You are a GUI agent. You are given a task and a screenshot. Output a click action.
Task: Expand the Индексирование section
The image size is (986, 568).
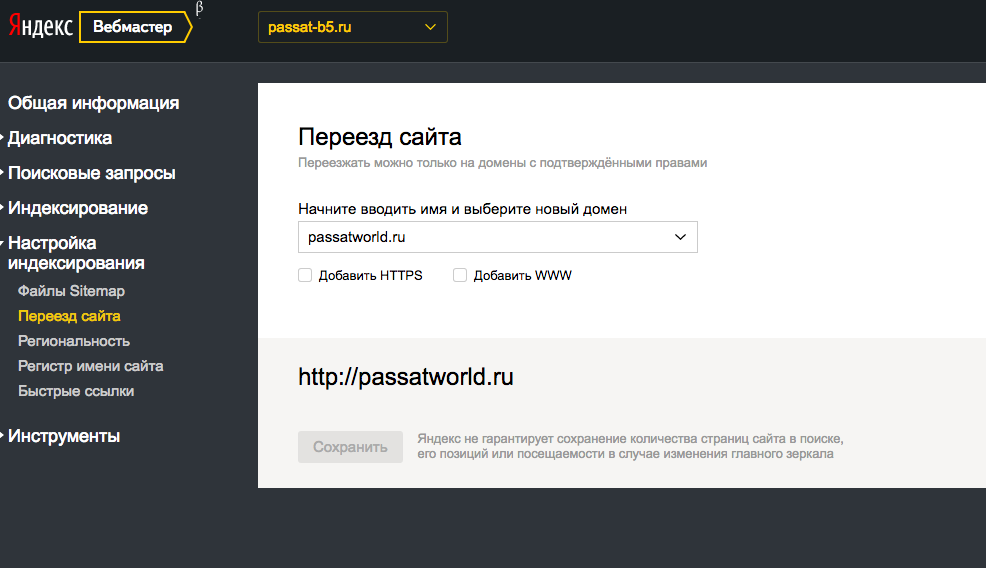(78, 208)
